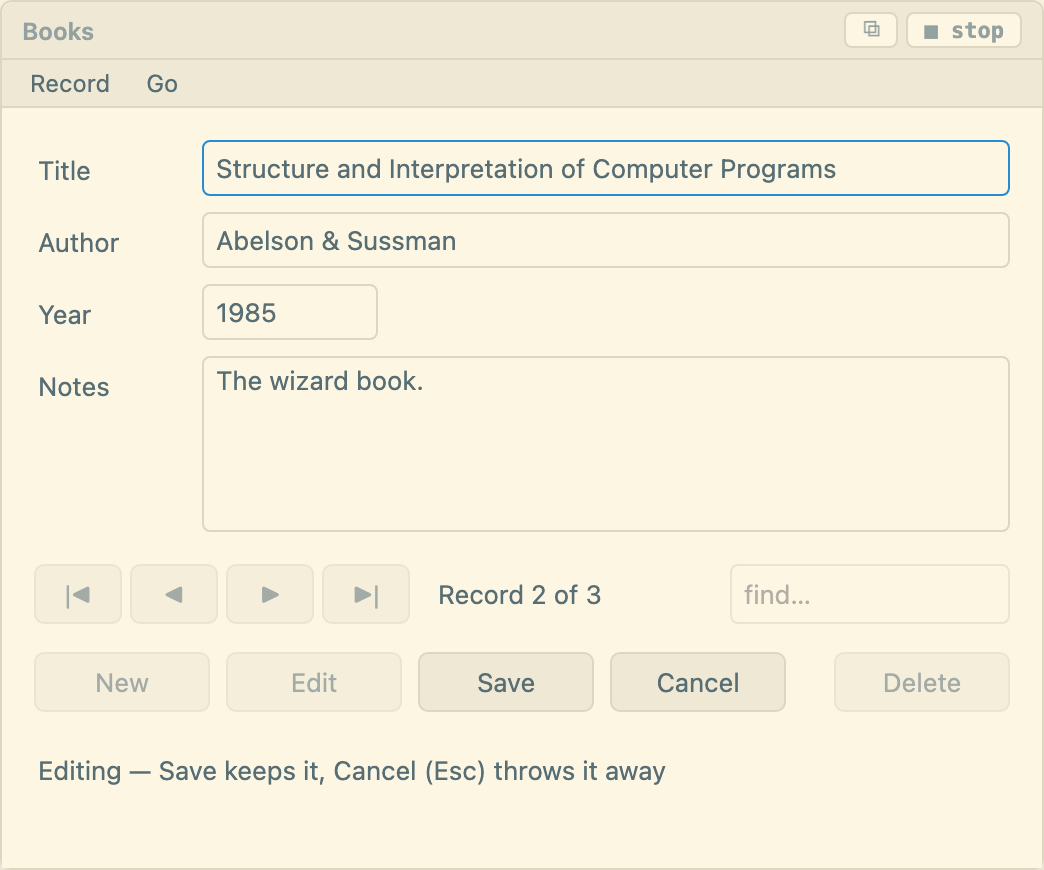The image size is (1044, 870).
Task: Click the overlapping-squares window icon button
Action: click(x=871, y=30)
